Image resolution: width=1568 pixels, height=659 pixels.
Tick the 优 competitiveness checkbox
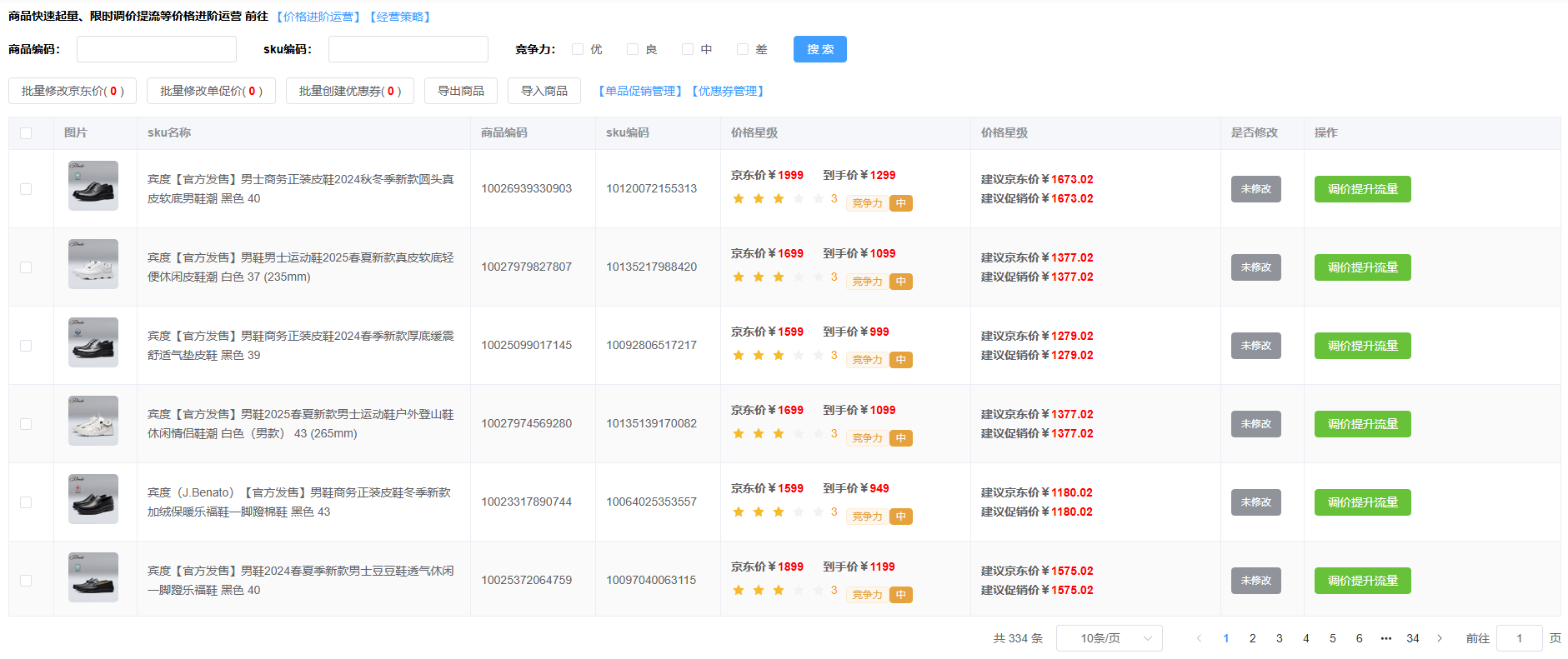(578, 49)
